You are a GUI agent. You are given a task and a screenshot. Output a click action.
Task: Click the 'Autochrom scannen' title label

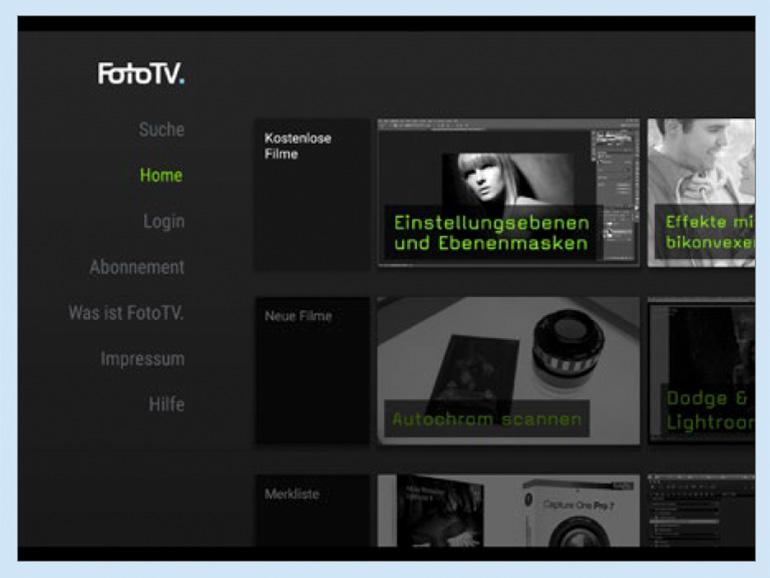(487, 419)
